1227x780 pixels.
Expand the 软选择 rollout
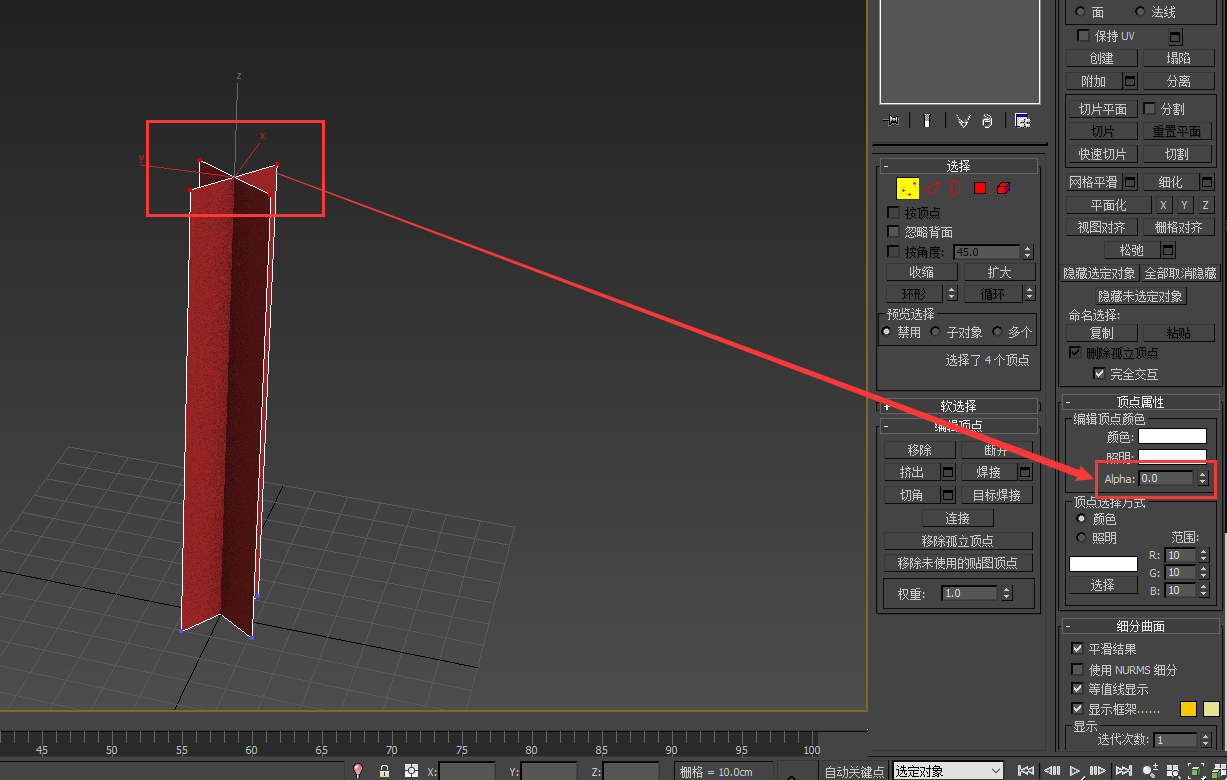[958, 406]
